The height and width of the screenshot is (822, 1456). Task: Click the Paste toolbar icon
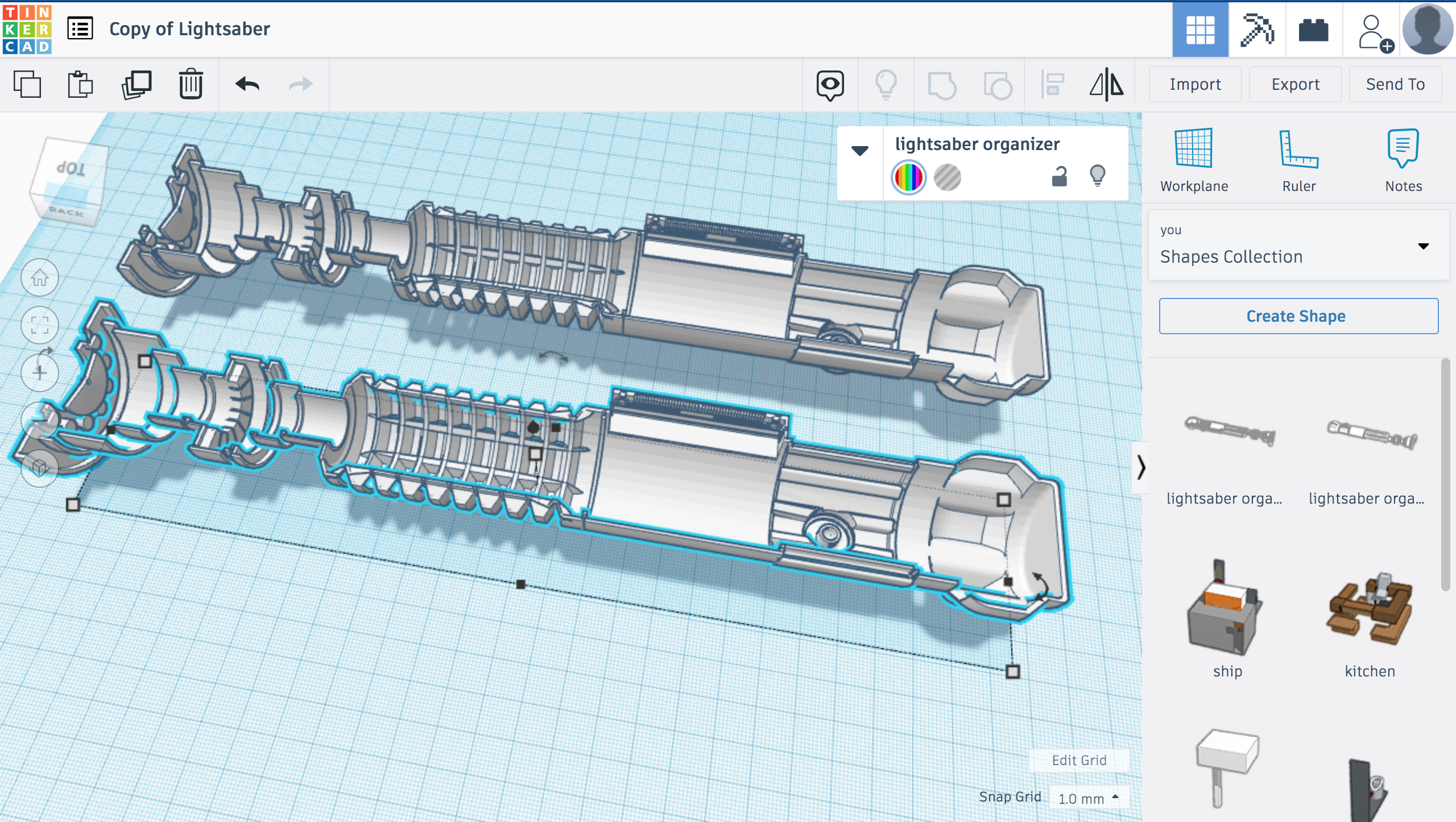coord(80,85)
